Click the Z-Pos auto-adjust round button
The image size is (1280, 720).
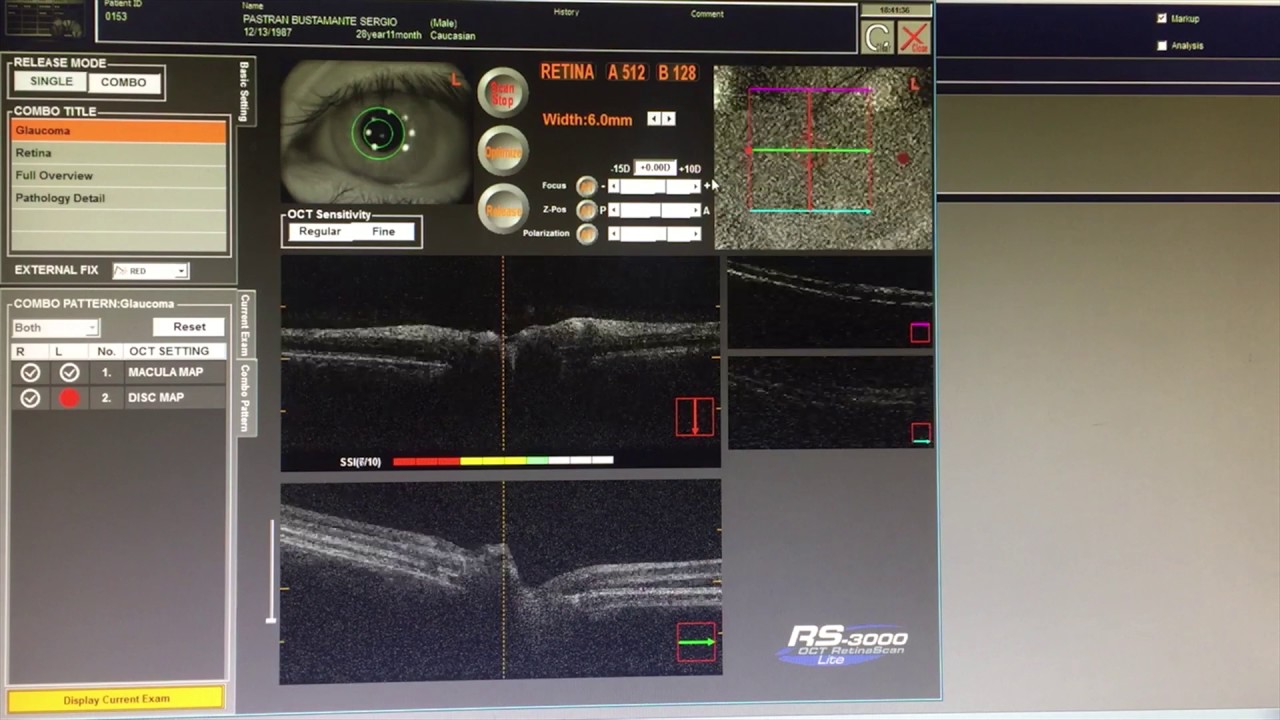tap(587, 210)
